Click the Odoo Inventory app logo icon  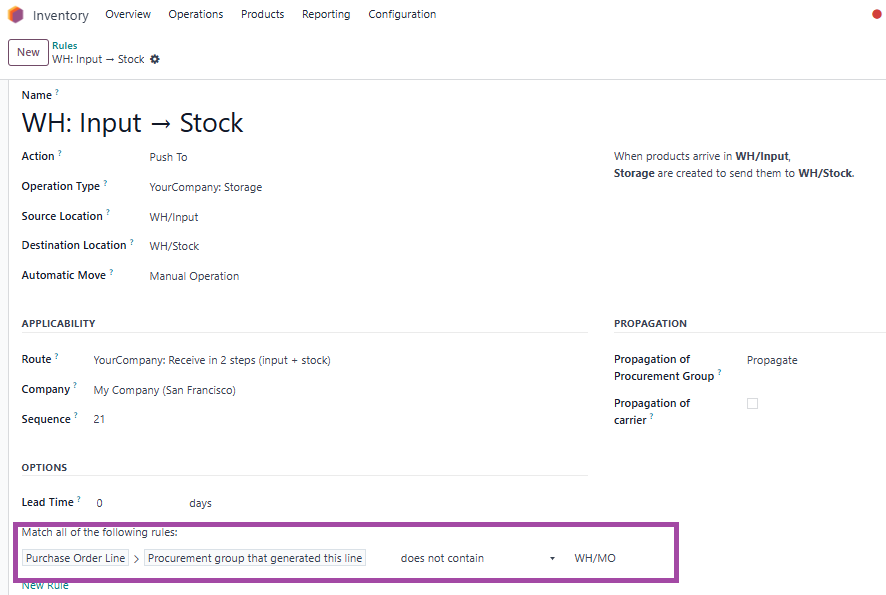point(15,15)
